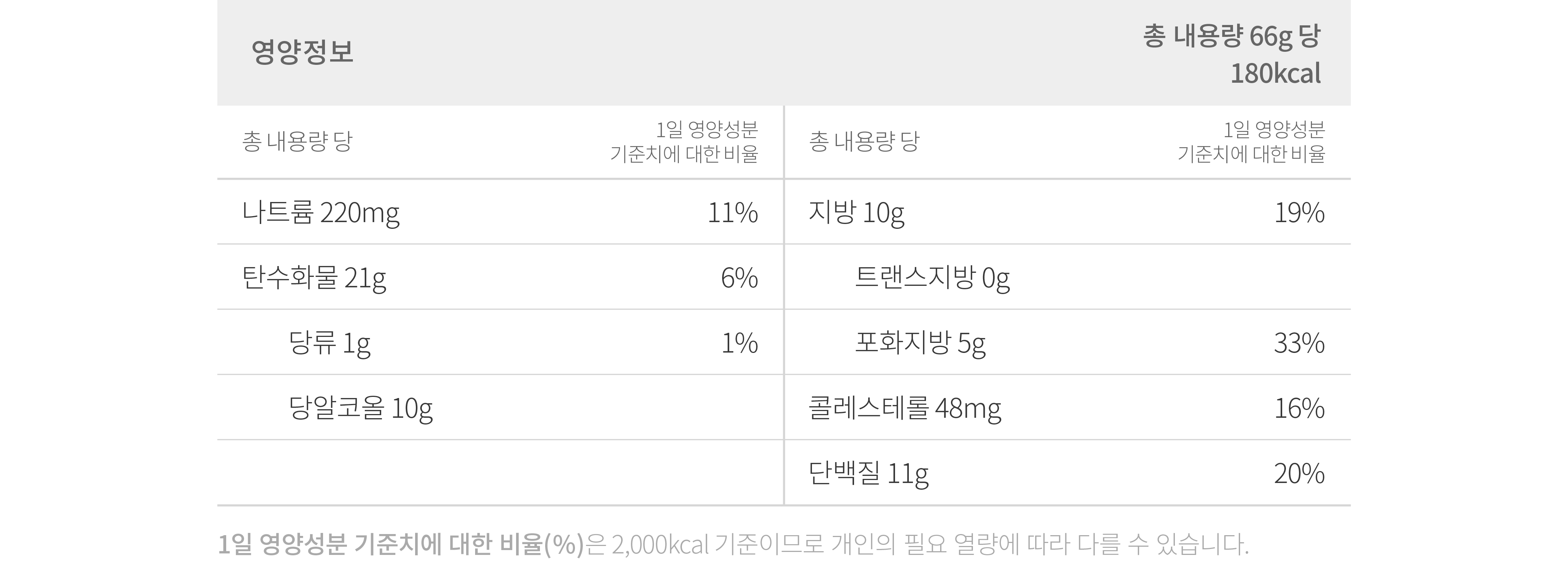This screenshot has height=562, width=1568.
Task: Click the 6% carbohydrate percentage
Action: [x=740, y=278]
